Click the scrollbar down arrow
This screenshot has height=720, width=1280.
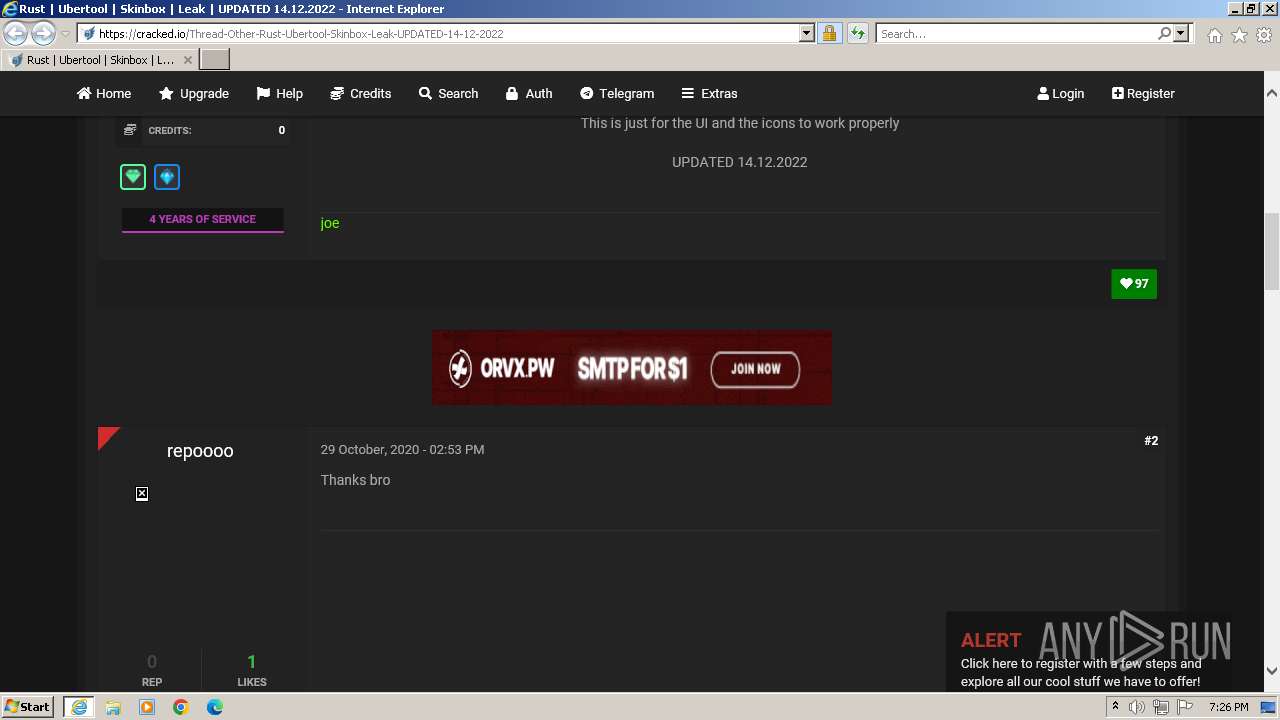tap(1272, 671)
